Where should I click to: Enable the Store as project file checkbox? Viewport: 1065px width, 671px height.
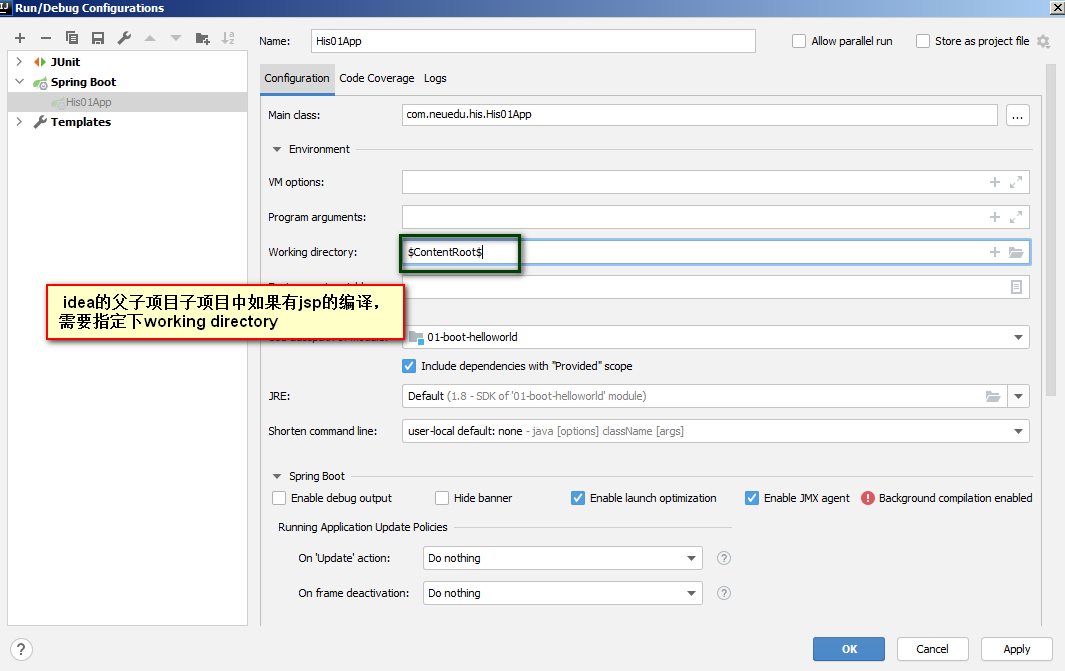pyautogui.click(x=922, y=41)
